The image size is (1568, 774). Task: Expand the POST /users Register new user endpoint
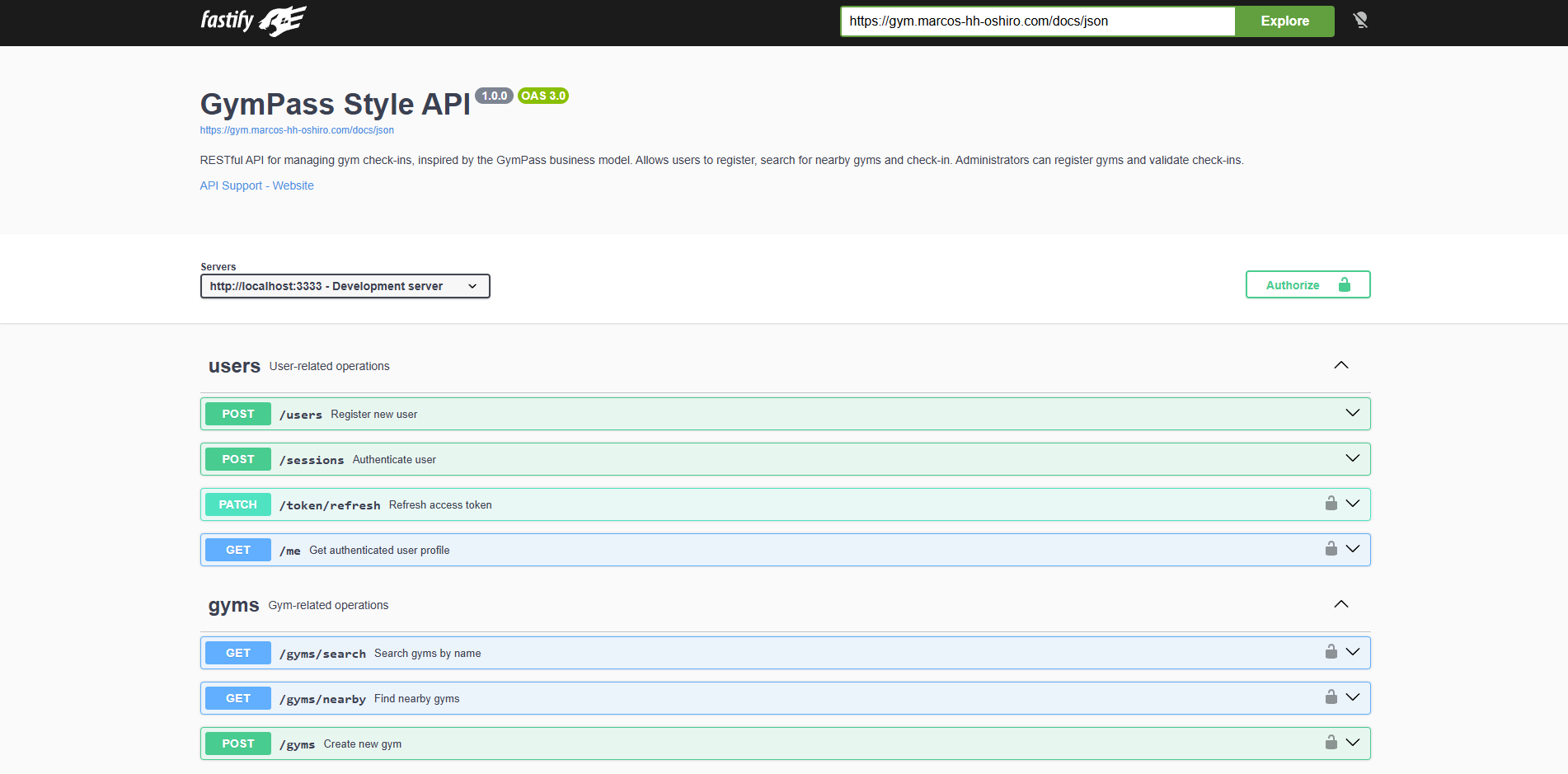coord(1352,413)
